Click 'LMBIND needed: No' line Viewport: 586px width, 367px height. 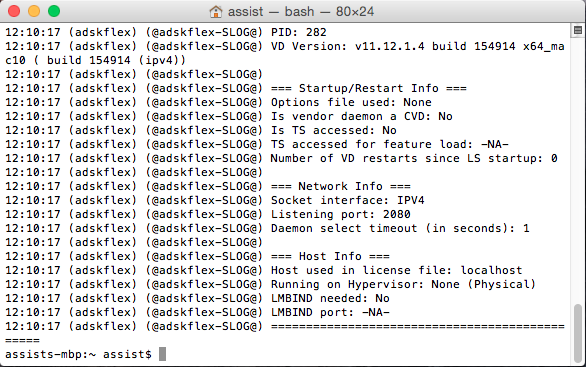[x=330, y=298]
